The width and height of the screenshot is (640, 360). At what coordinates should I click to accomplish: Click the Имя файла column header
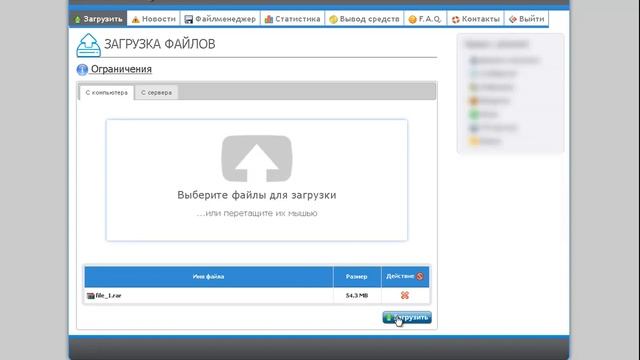[x=209, y=276]
